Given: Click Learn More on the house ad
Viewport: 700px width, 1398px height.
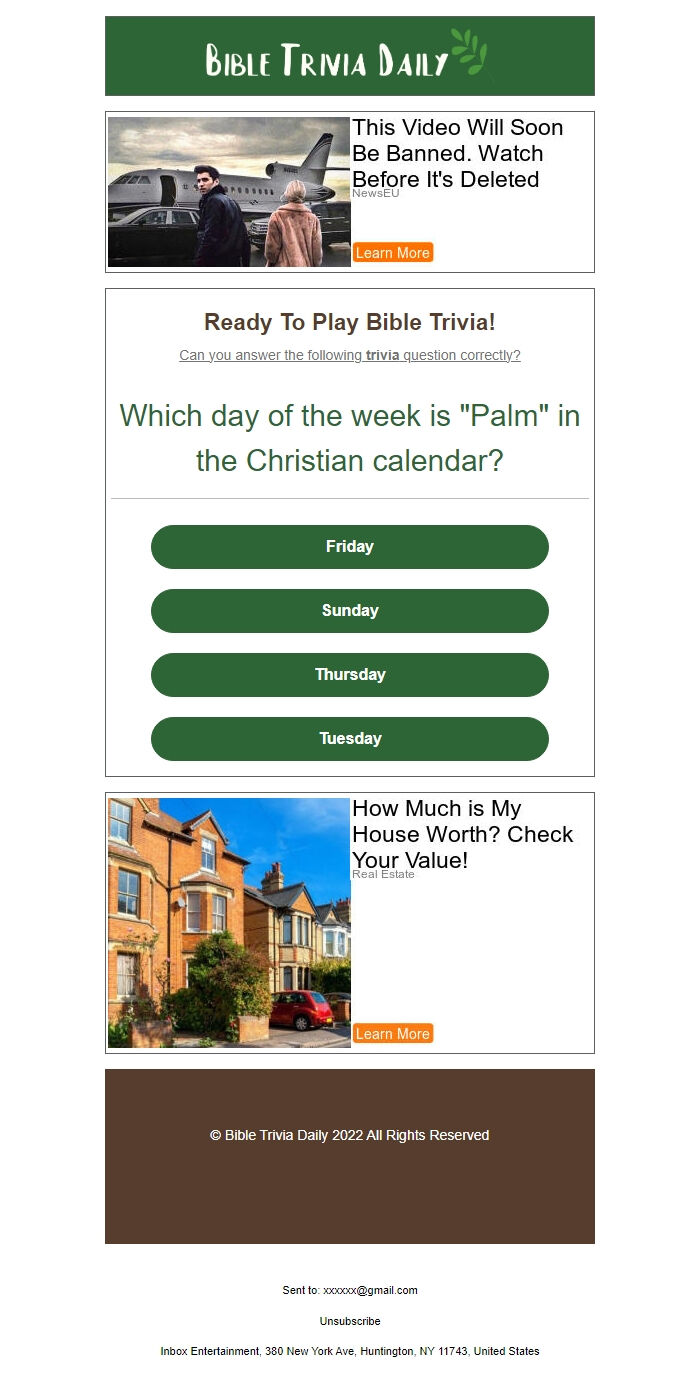Looking at the screenshot, I should [393, 1034].
